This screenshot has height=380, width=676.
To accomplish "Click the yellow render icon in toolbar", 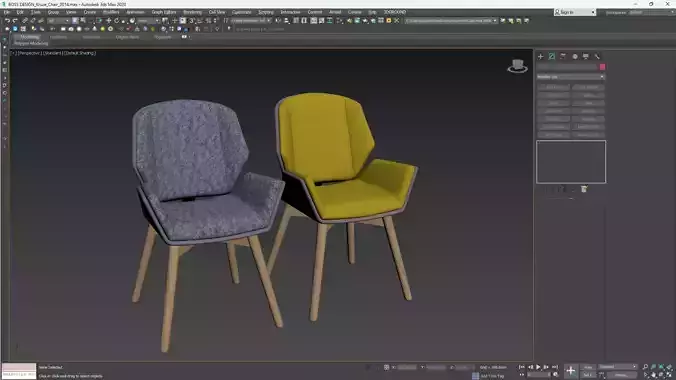I will pyautogui.click(x=389, y=21).
